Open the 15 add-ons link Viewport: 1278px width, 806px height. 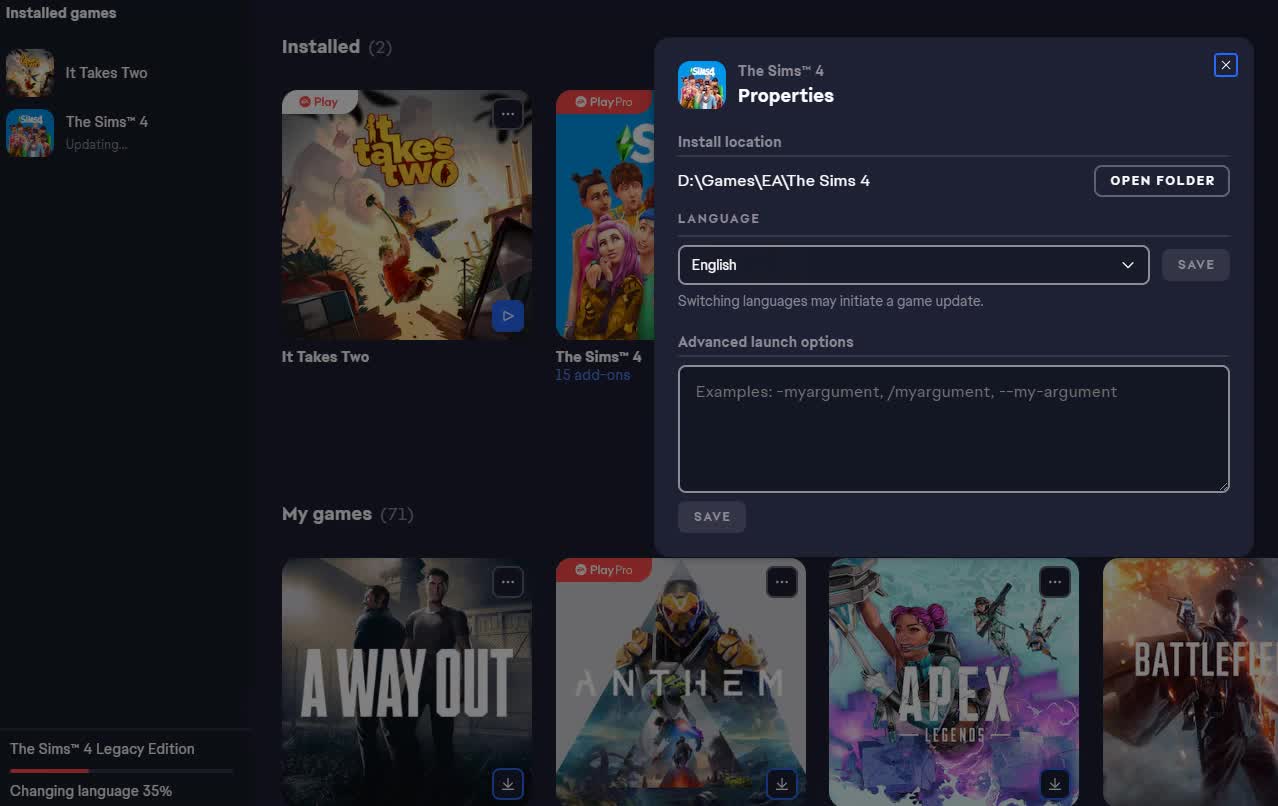click(x=592, y=376)
